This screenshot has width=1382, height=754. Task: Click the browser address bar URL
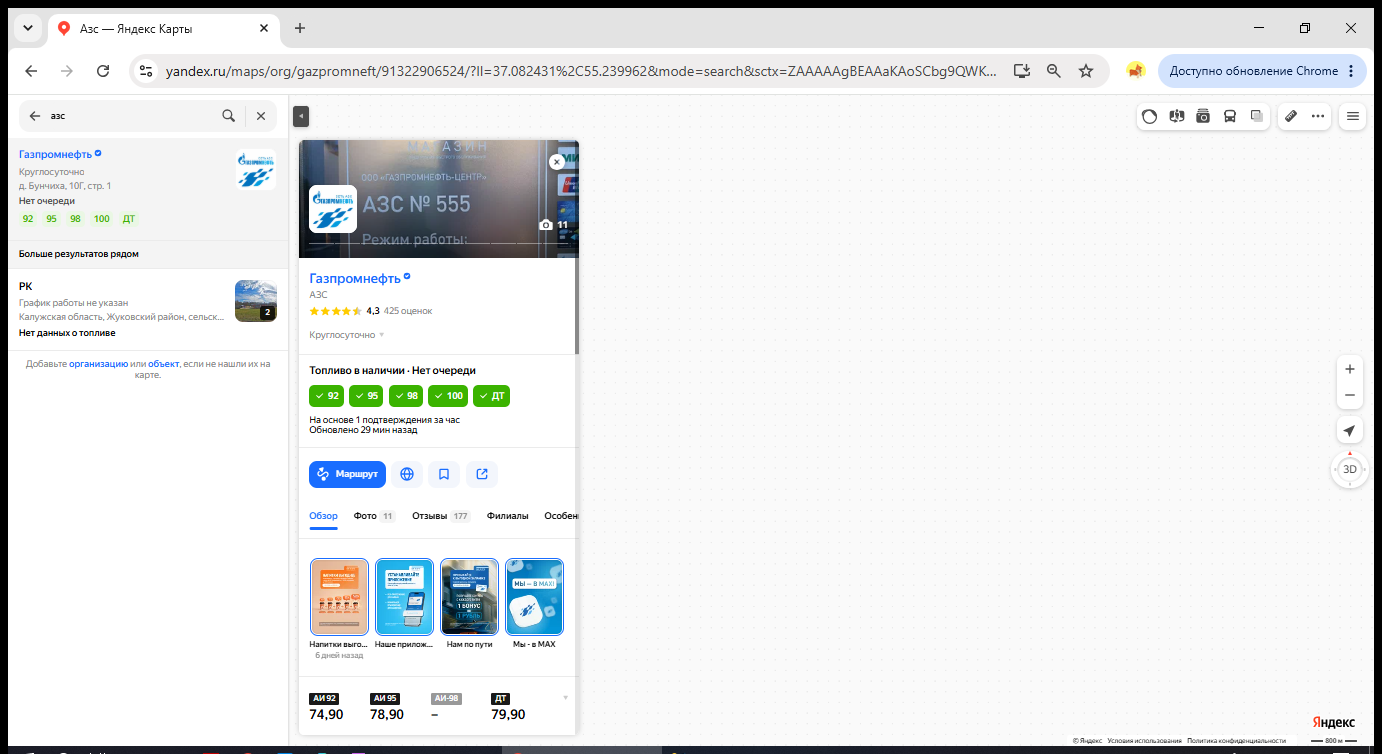pos(580,71)
